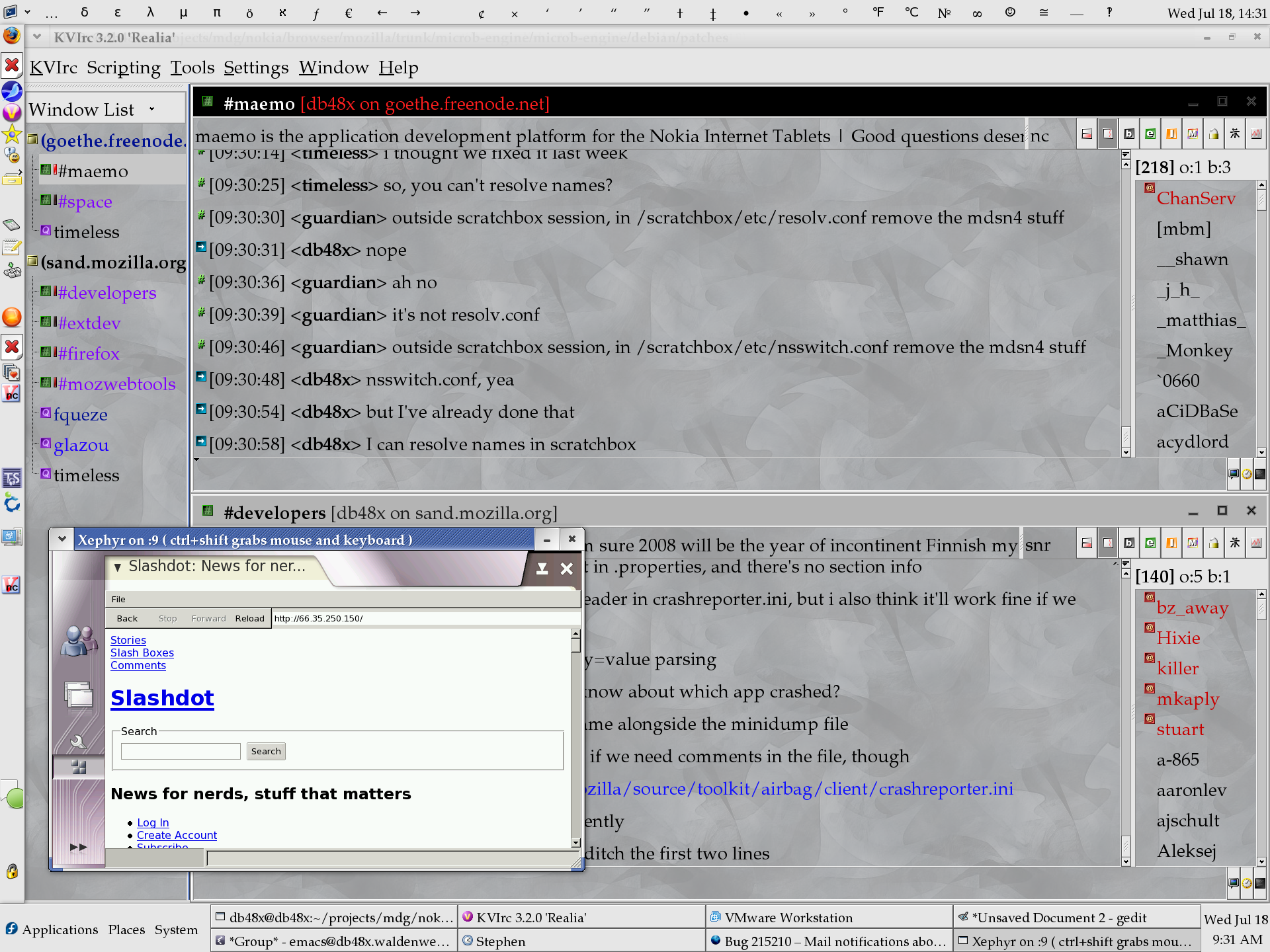The image size is (1270, 952).
Task: Open the wrench tools icon in Xephyr
Action: (79, 742)
